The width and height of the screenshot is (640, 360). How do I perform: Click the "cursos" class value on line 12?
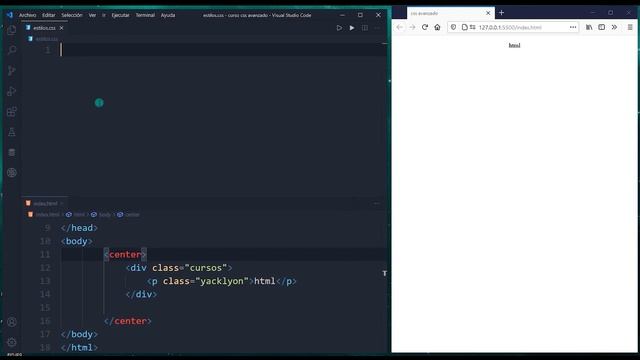coord(206,268)
